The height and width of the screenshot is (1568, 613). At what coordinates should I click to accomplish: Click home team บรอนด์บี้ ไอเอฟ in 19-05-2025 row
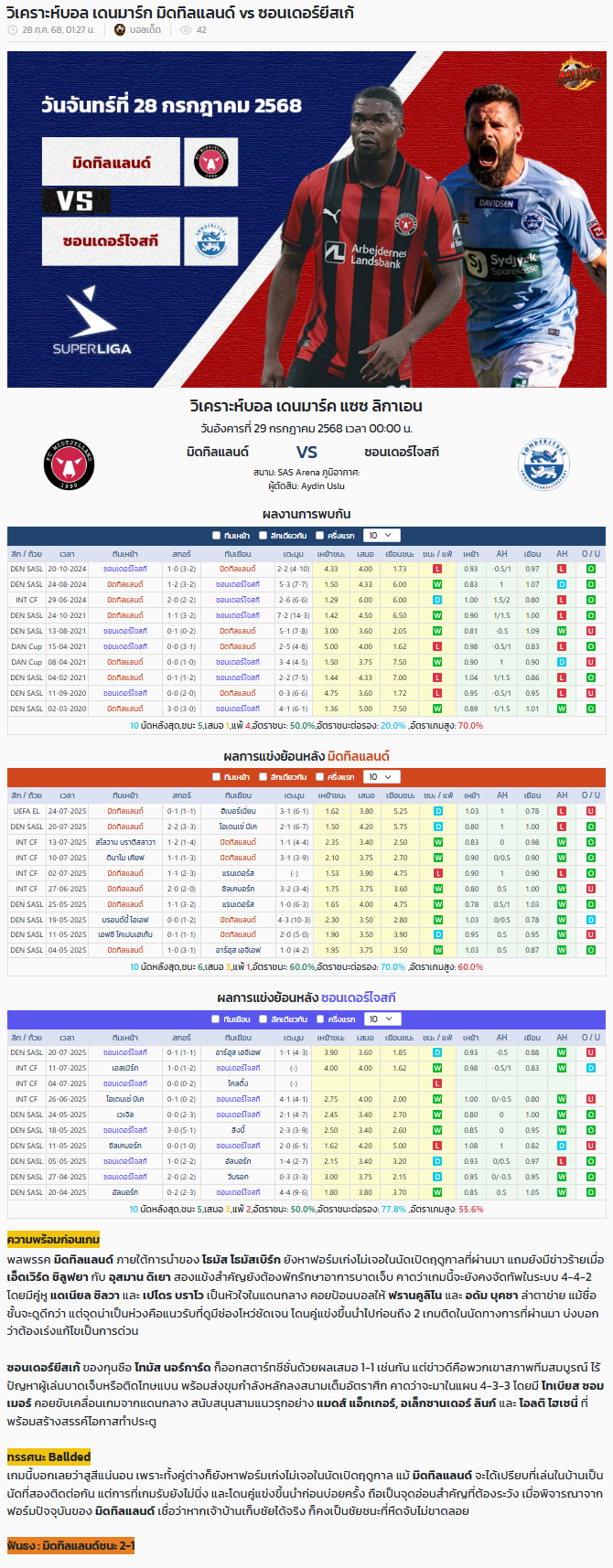pos(125,920)
